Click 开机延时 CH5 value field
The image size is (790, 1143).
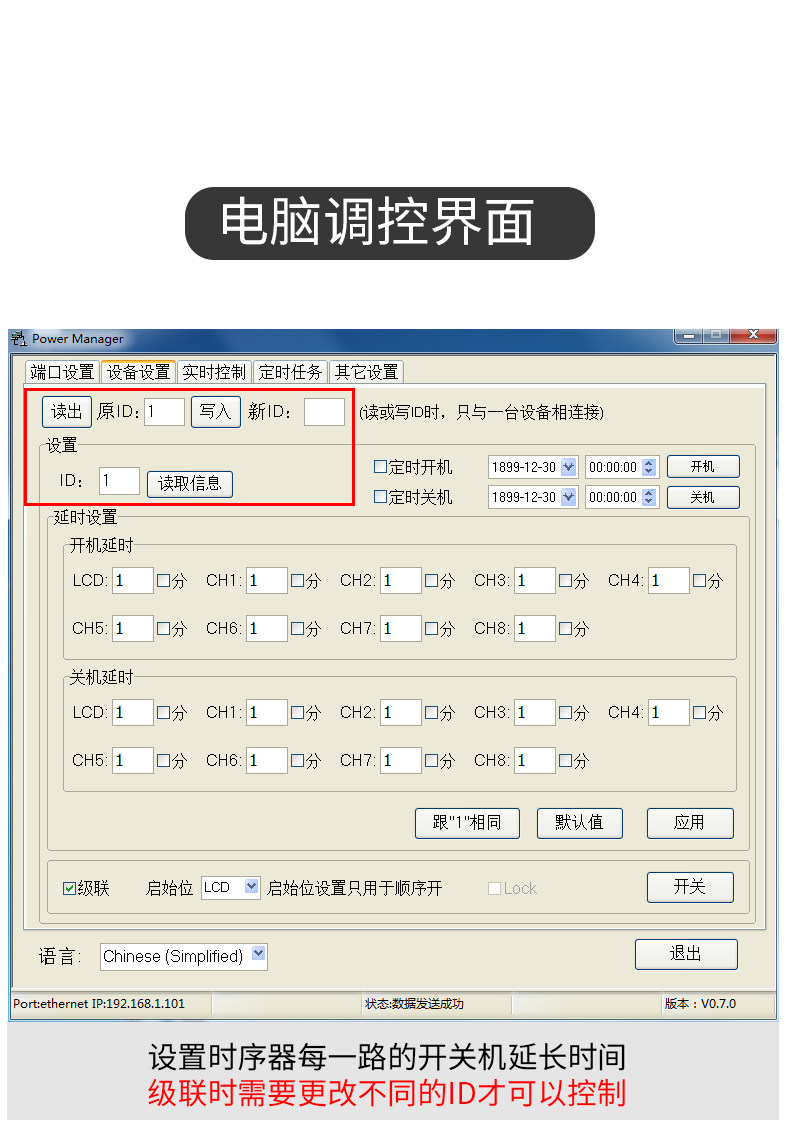coord(133,628)
